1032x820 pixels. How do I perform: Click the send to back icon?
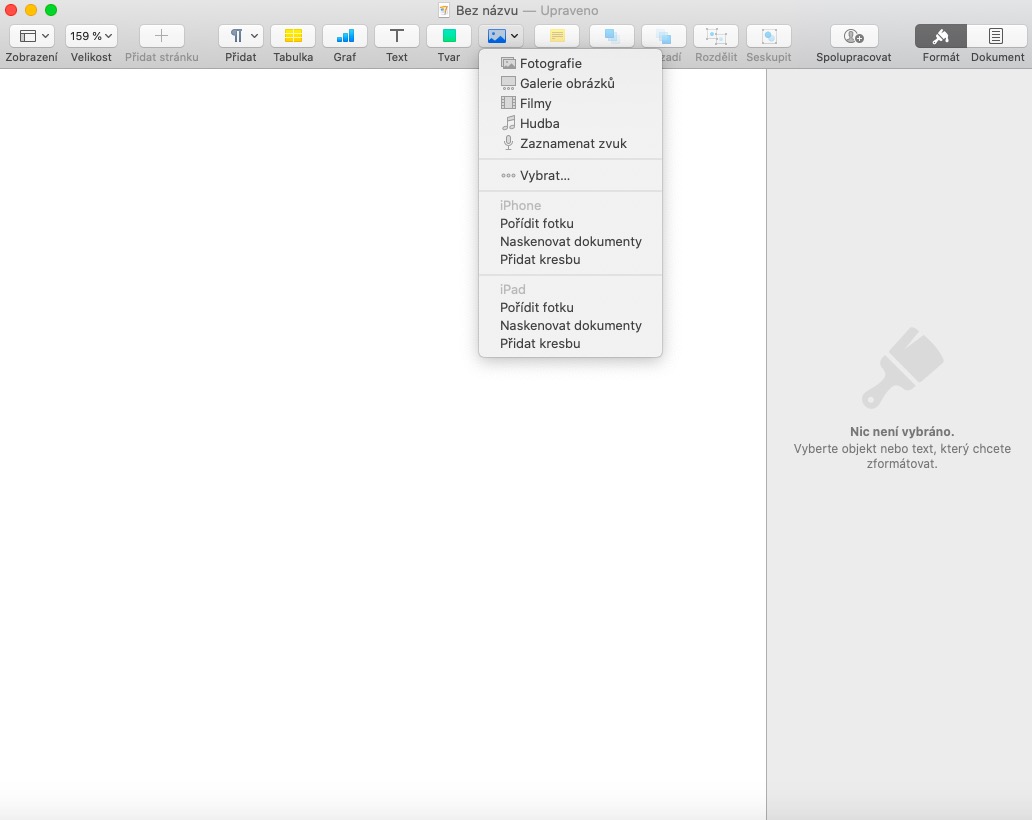tap(663, 36)
